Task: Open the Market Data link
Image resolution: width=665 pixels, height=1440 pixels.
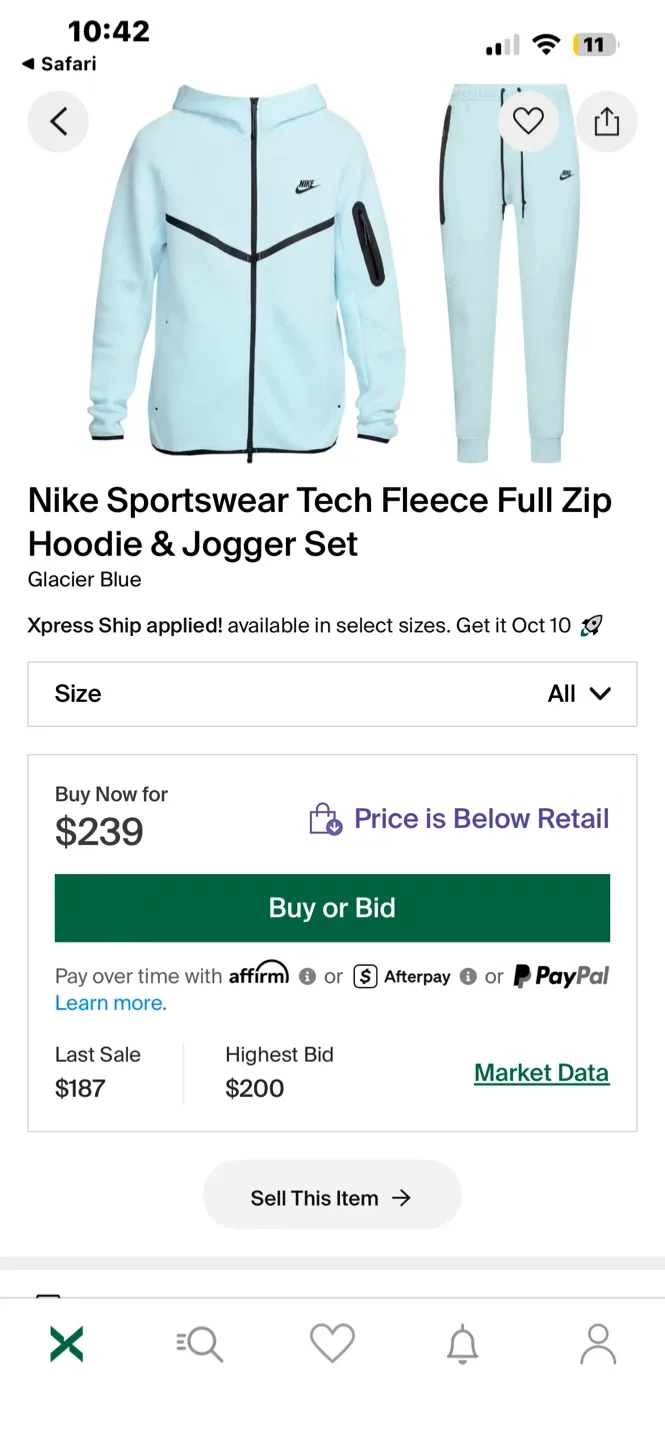Action: (541, 1071)
